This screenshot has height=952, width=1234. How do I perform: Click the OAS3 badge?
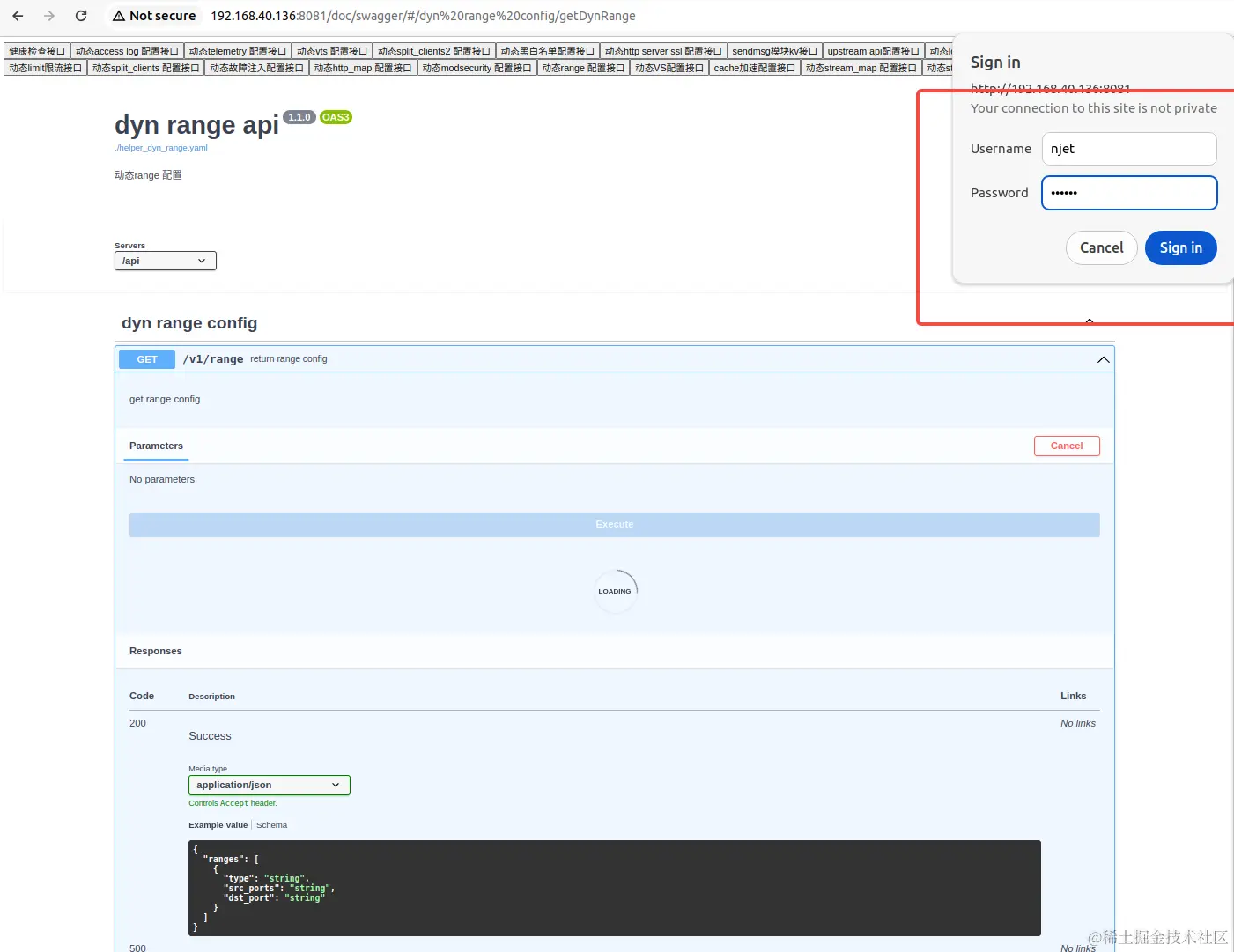[x=336, y=117]
